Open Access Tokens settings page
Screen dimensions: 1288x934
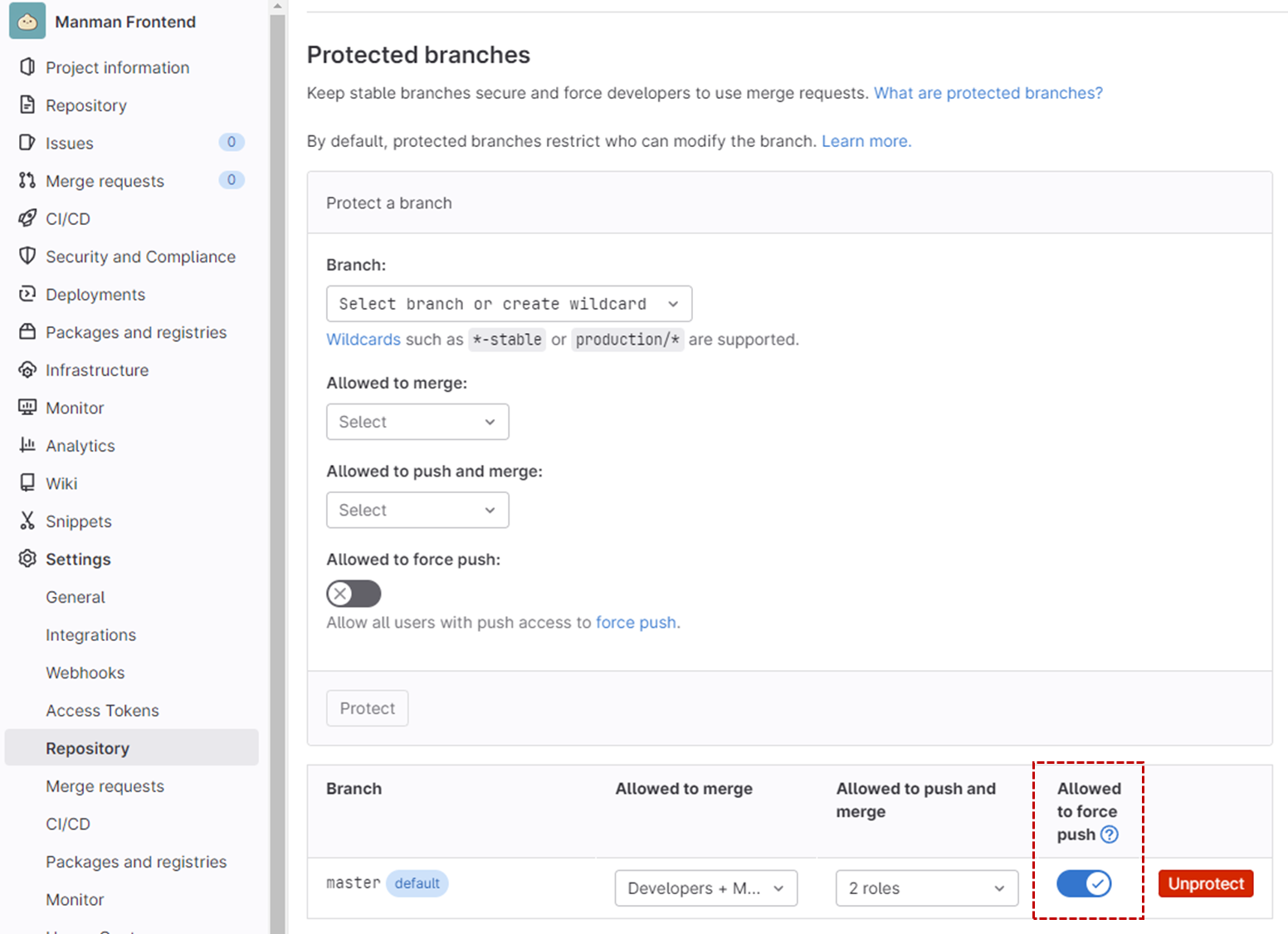(102, 711)
